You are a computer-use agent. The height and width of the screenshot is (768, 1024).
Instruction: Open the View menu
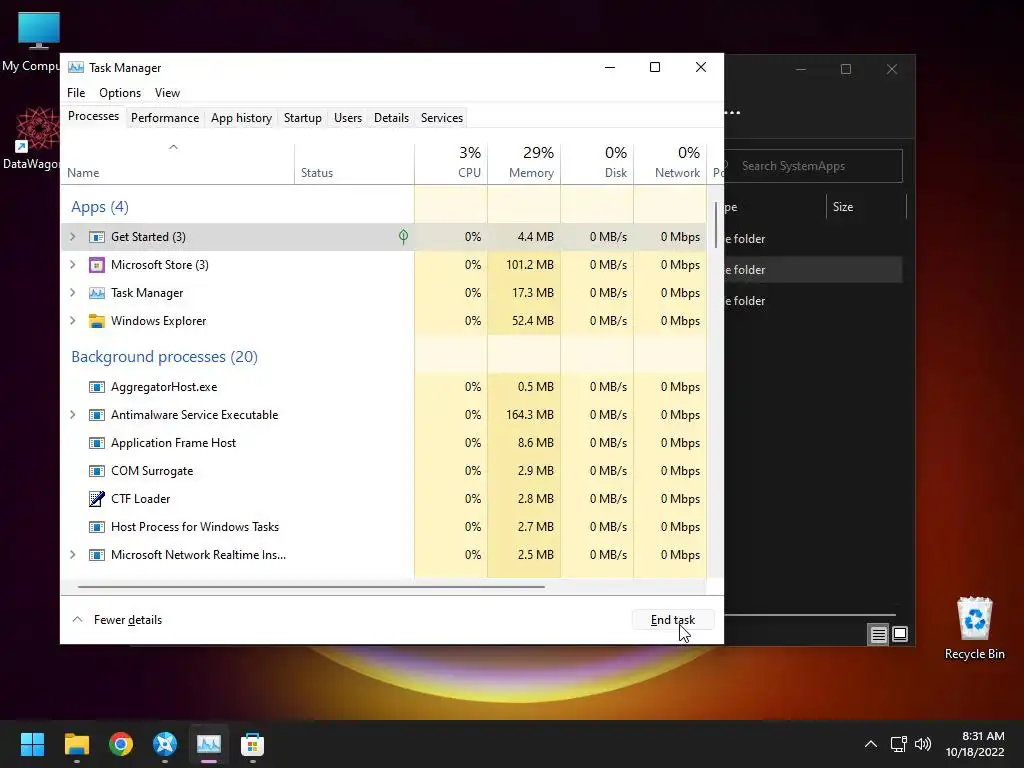[167, 93]
